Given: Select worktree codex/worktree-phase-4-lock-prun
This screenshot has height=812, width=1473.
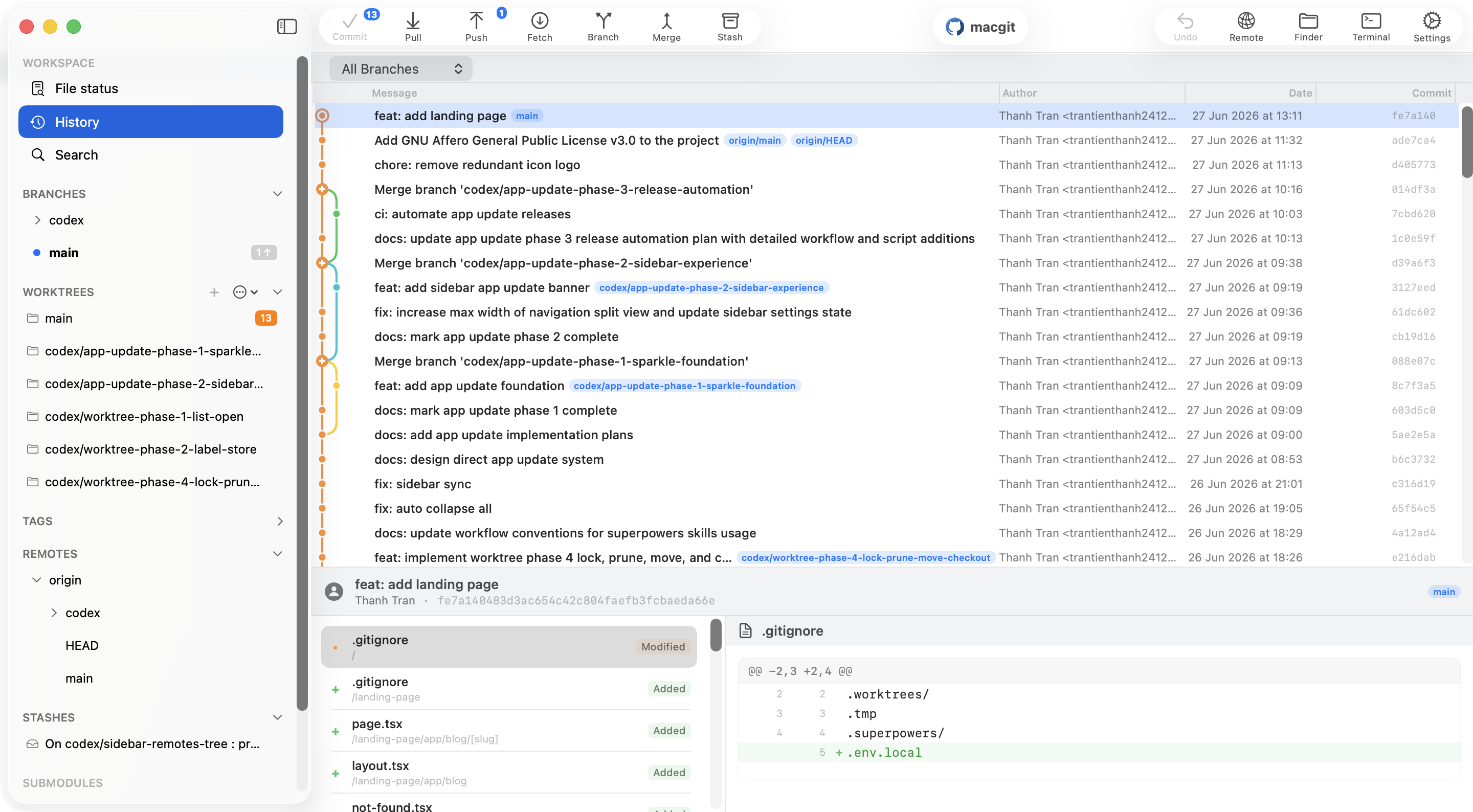Looking at the screenshot, I should (x=150, y=482).
